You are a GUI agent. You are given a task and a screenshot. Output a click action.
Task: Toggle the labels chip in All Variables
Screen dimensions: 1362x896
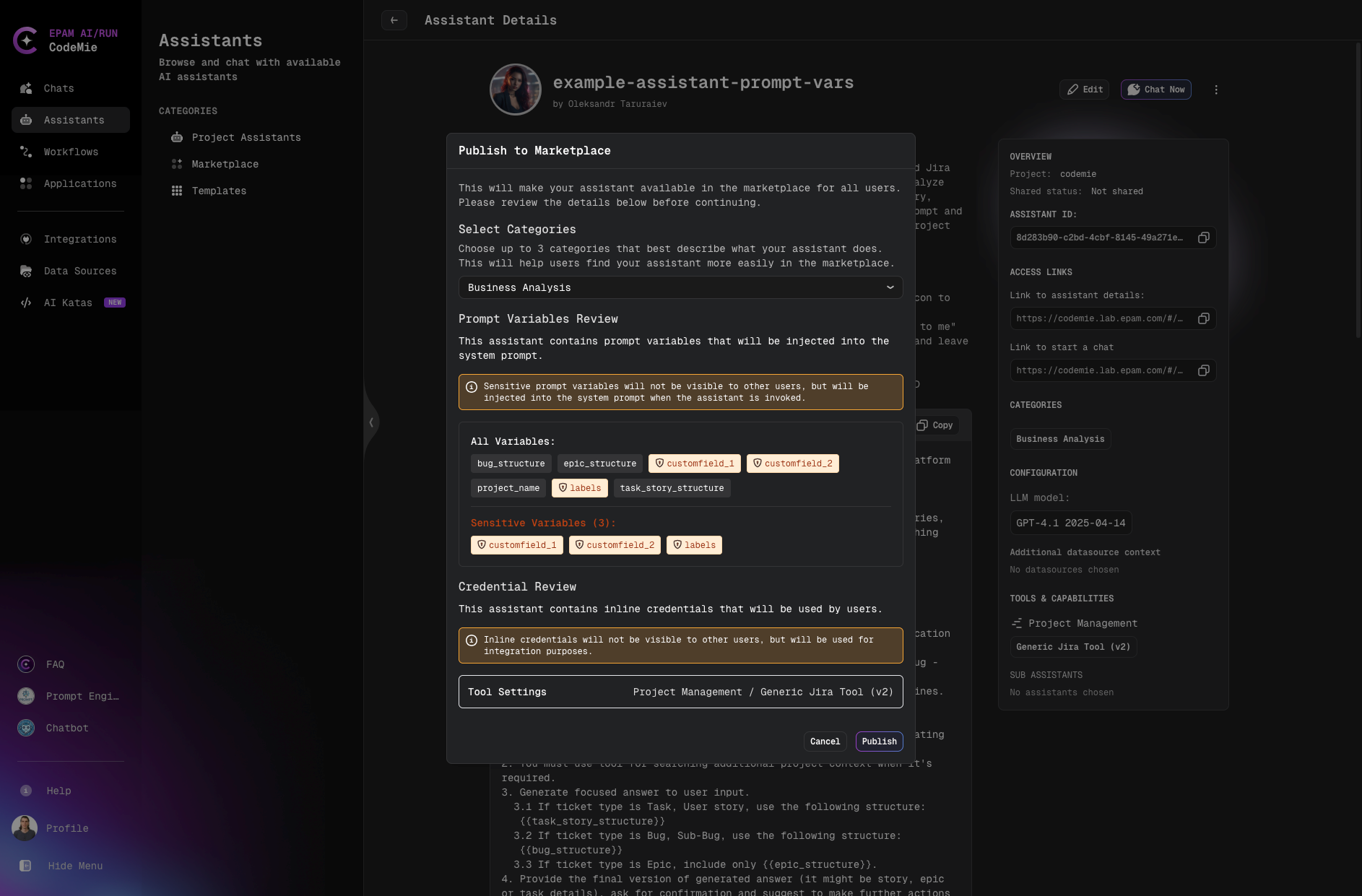pyautogui.click(x=579, y=488)
